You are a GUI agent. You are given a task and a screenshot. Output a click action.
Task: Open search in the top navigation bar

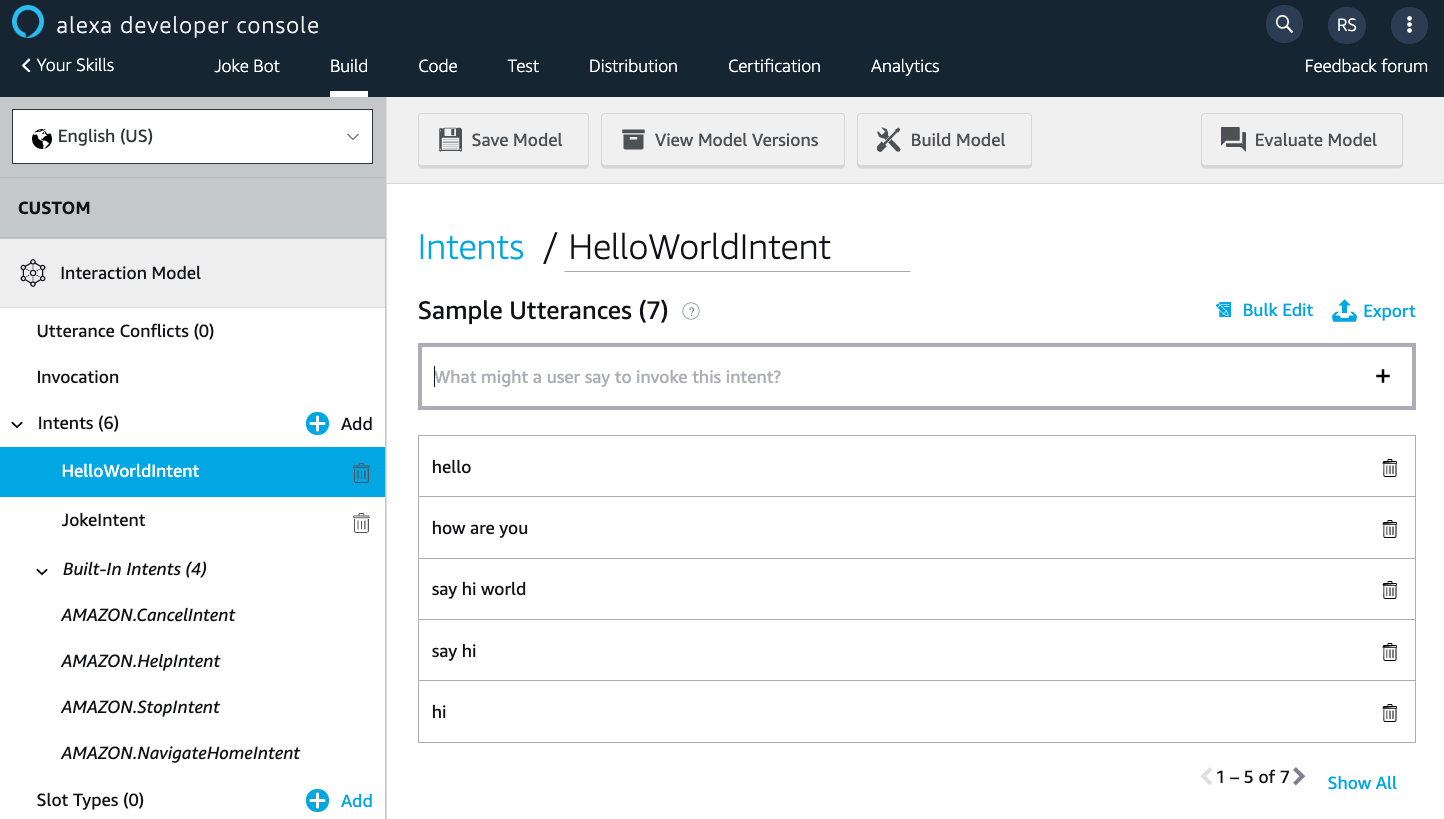point(1284,24)
